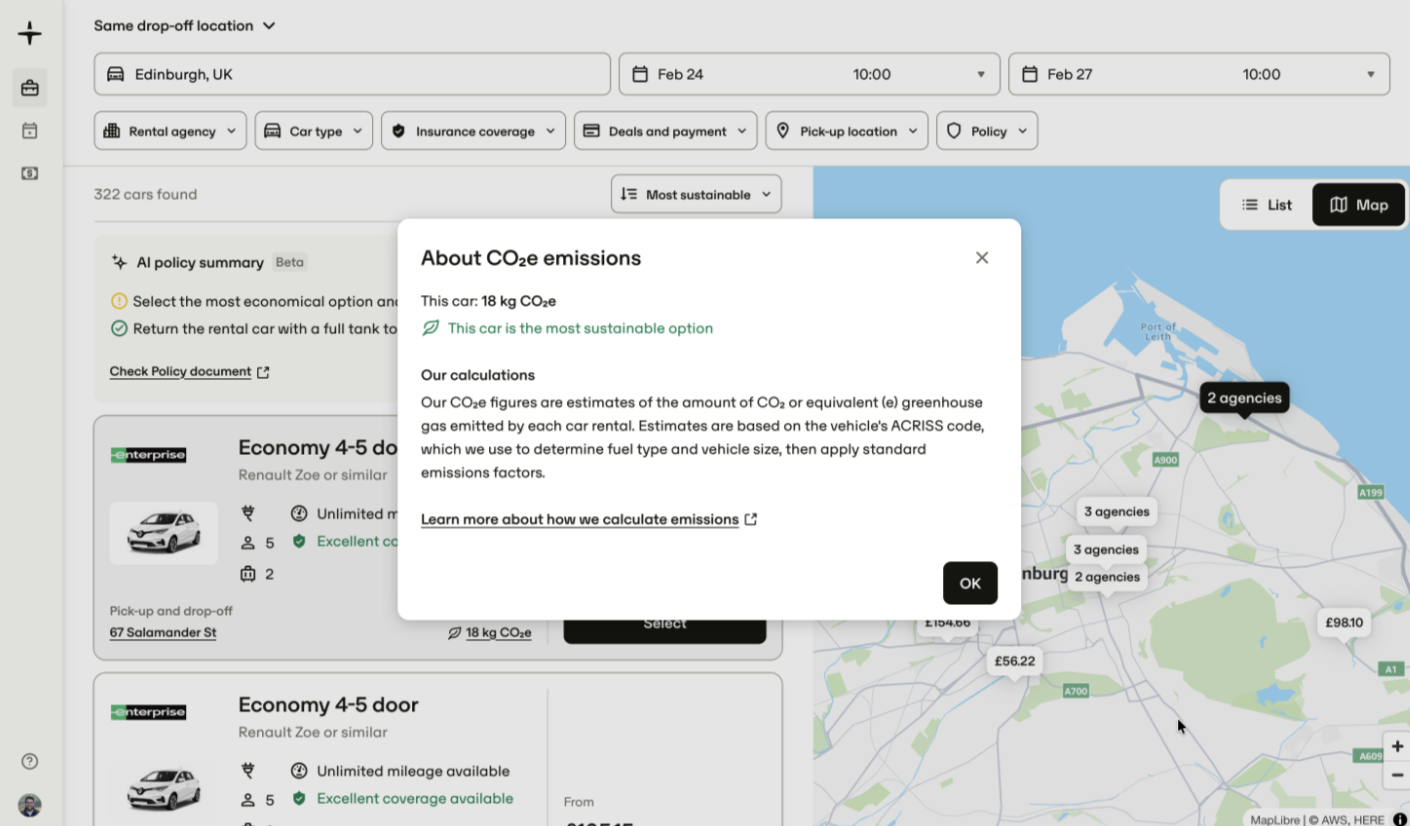This screenshot has height=826, width=1410.
Task: Click the first card's electric plug icon
Action: click(248, 514)
